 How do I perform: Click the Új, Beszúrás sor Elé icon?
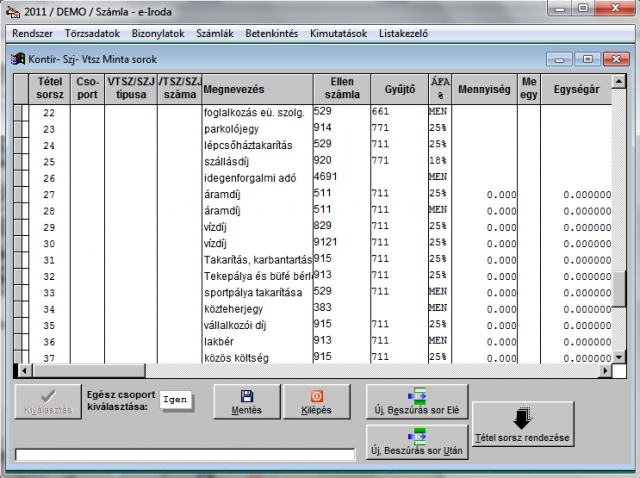417,395
